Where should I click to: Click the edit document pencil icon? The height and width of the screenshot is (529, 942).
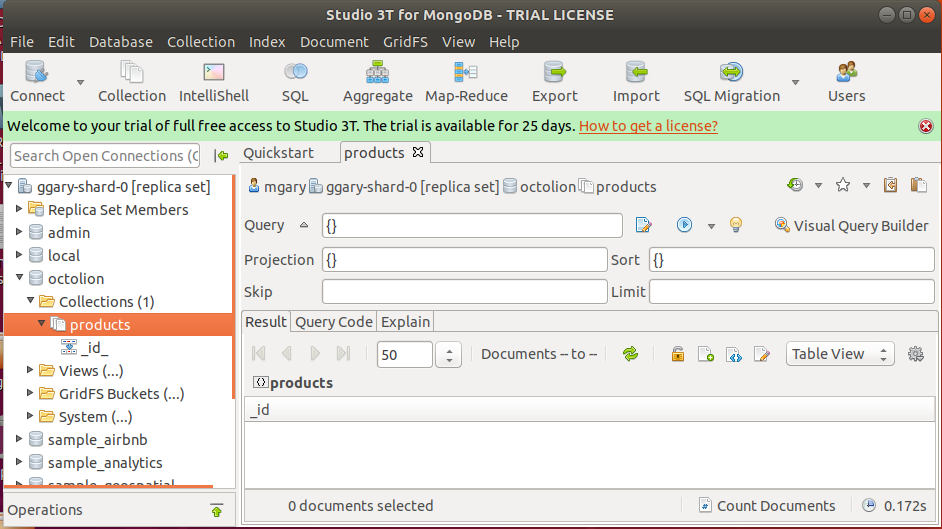click(762, 354)
